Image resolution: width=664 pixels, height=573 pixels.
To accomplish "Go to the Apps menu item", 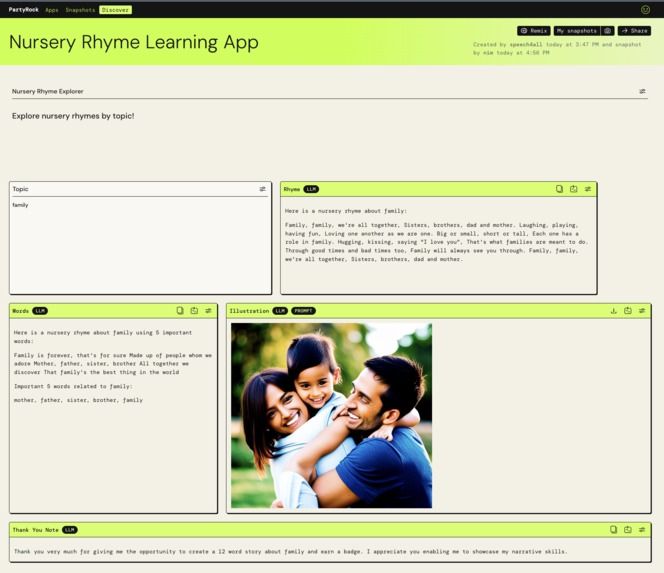I will [52, 10].
